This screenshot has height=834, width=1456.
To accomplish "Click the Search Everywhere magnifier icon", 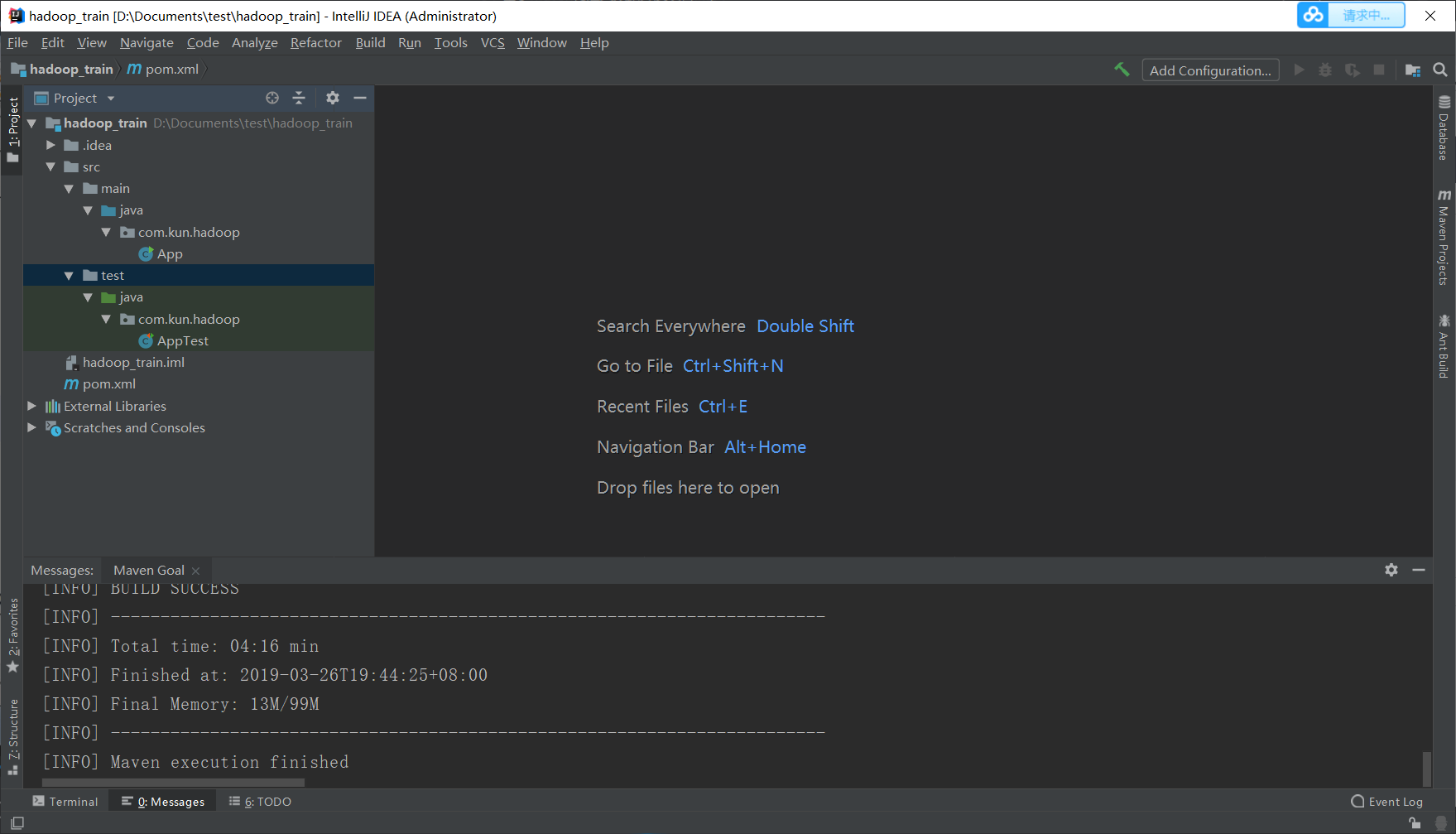I will tap(1440, 70).
